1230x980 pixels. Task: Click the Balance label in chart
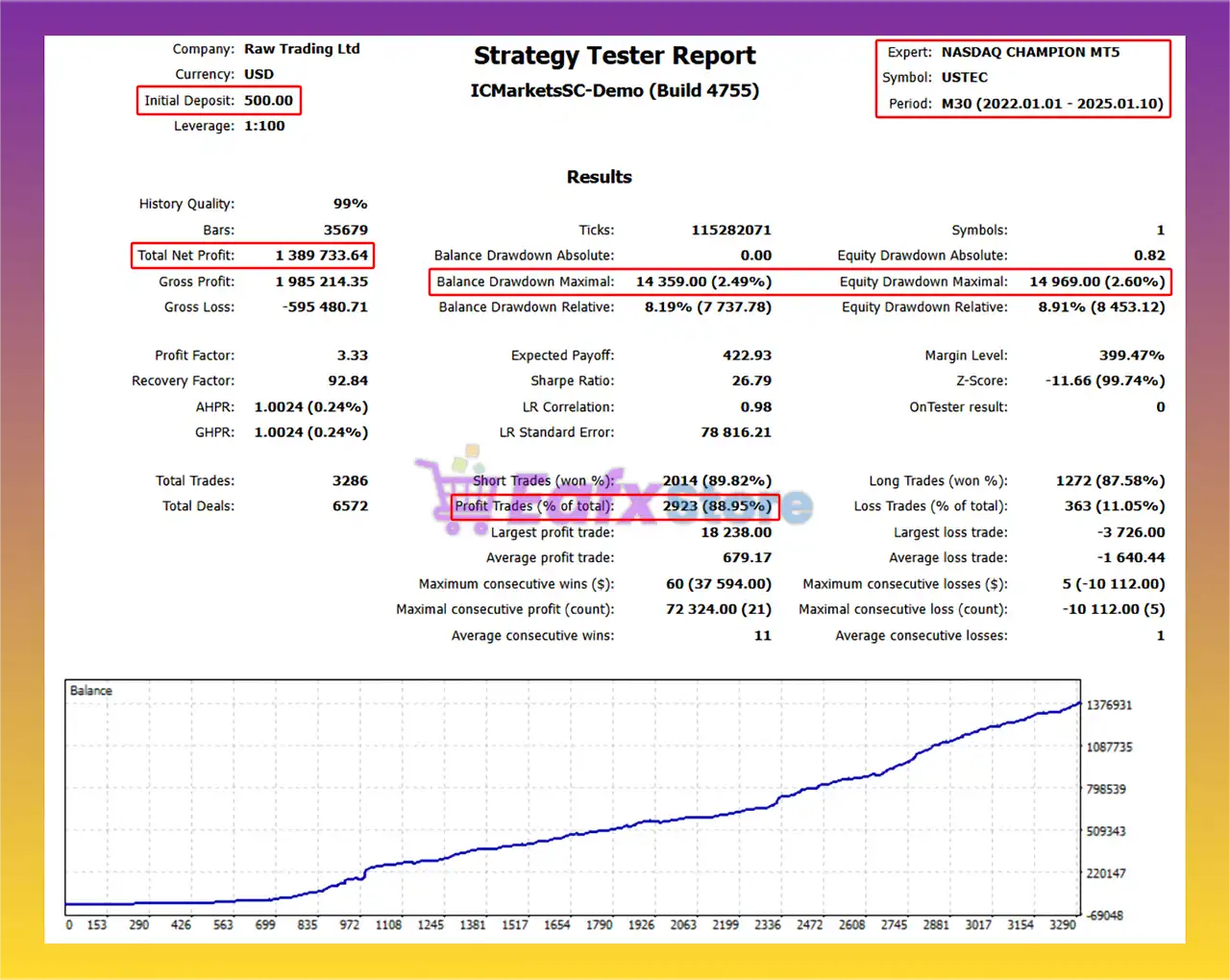click(90, 691)
